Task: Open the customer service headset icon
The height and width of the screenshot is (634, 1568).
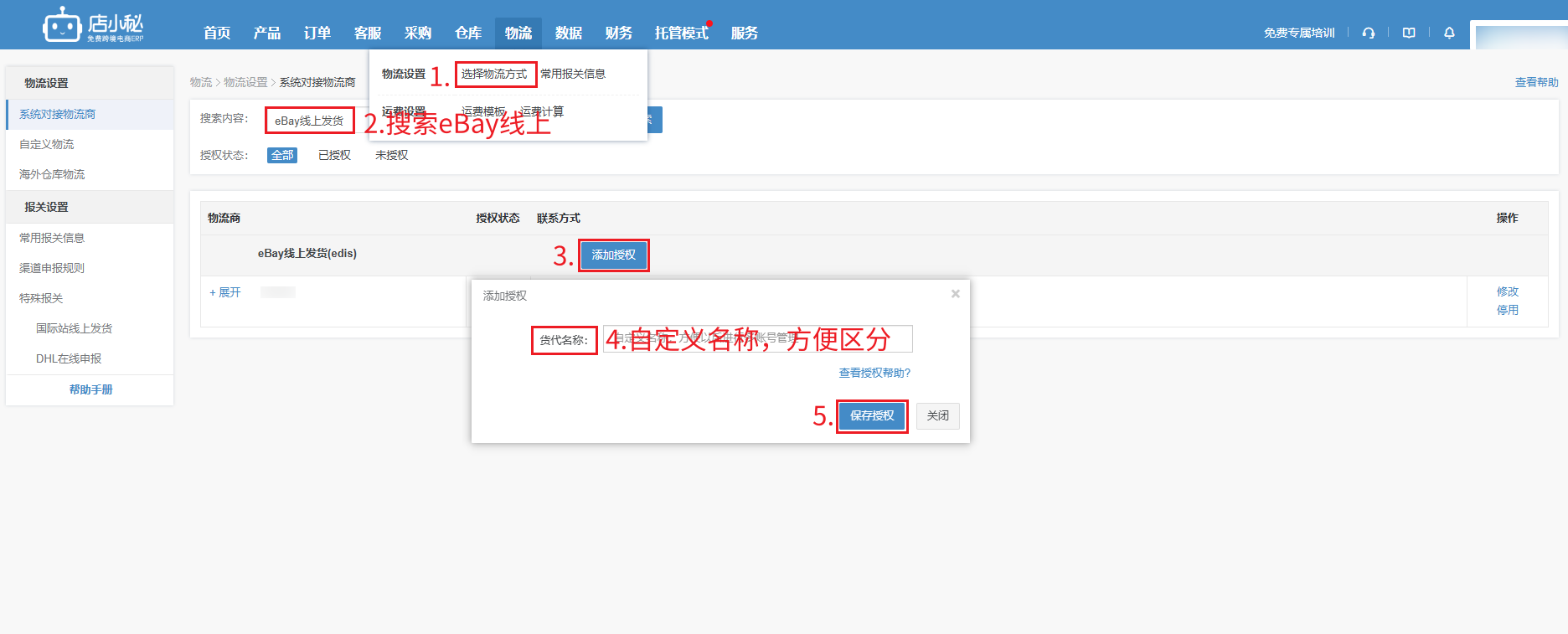Action: 1369,33
